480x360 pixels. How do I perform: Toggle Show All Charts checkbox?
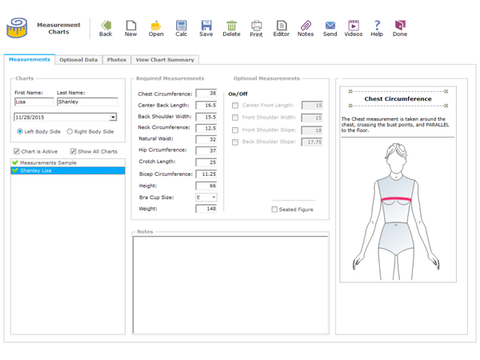[73, 151]
